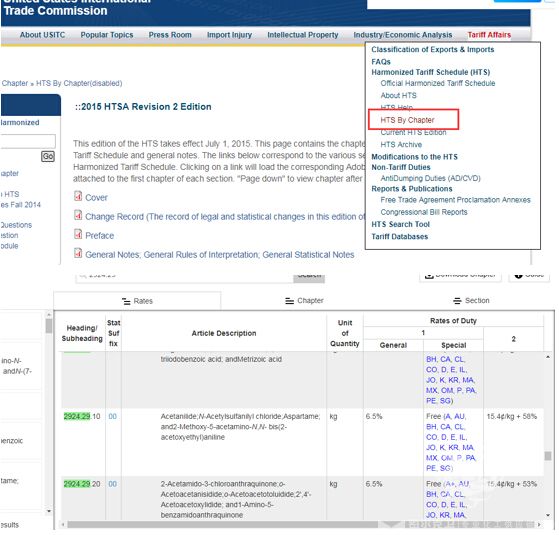Open the Preface PDF icon
559x535 pixels.
click(x=78, y=234)
